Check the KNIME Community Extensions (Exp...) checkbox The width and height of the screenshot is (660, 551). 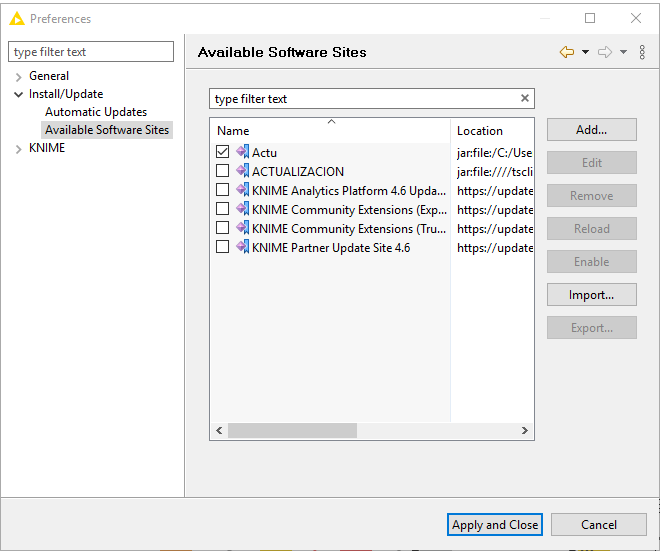[x=222, y=208]
